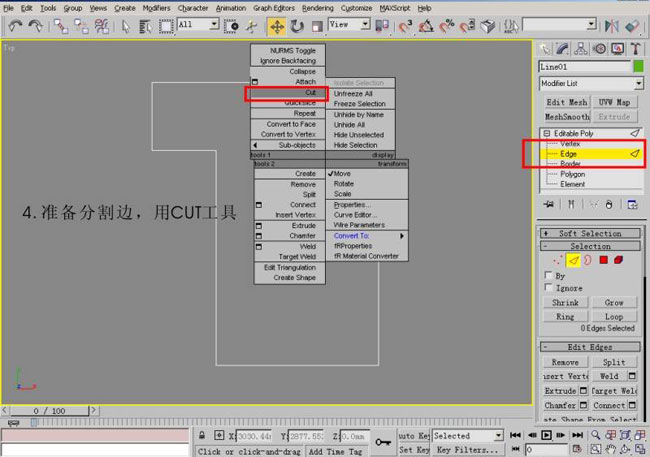Image resolution: width=650 pixels, height=457 pixels.
Task: Activate Select and Move tool
Action: click(276, 27)
